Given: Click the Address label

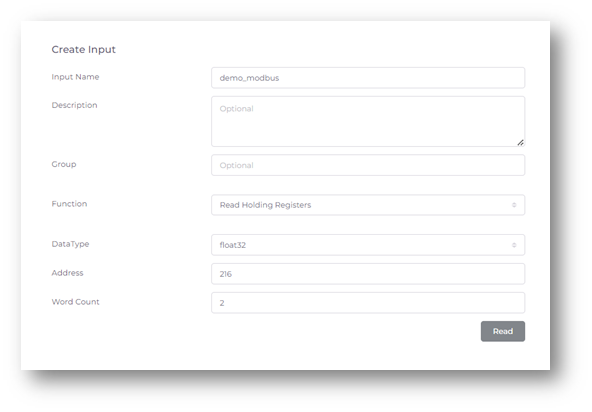Looking at the screenshot, I should click(67, 273).
